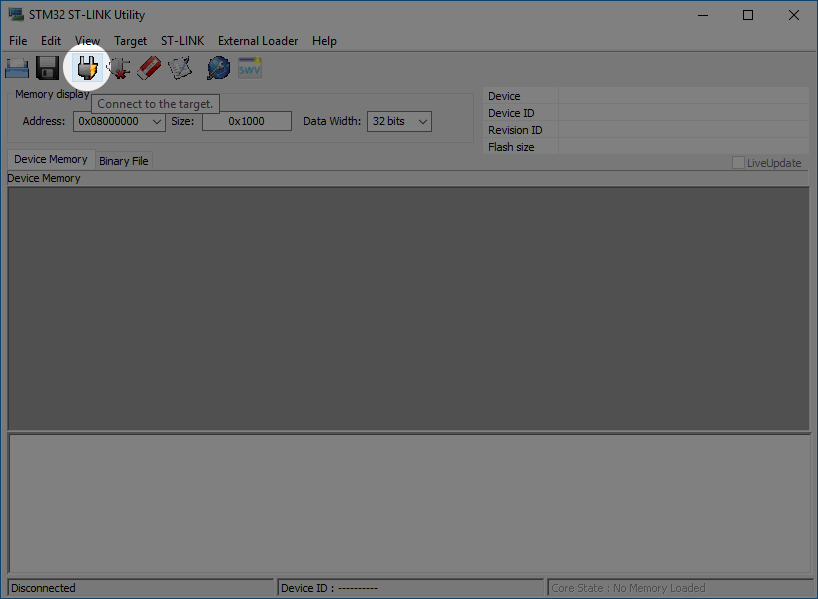This screenshot has width=818, height=599.
Task: Click the globe update toolbar icon
Action: click(x=219, y=68)
